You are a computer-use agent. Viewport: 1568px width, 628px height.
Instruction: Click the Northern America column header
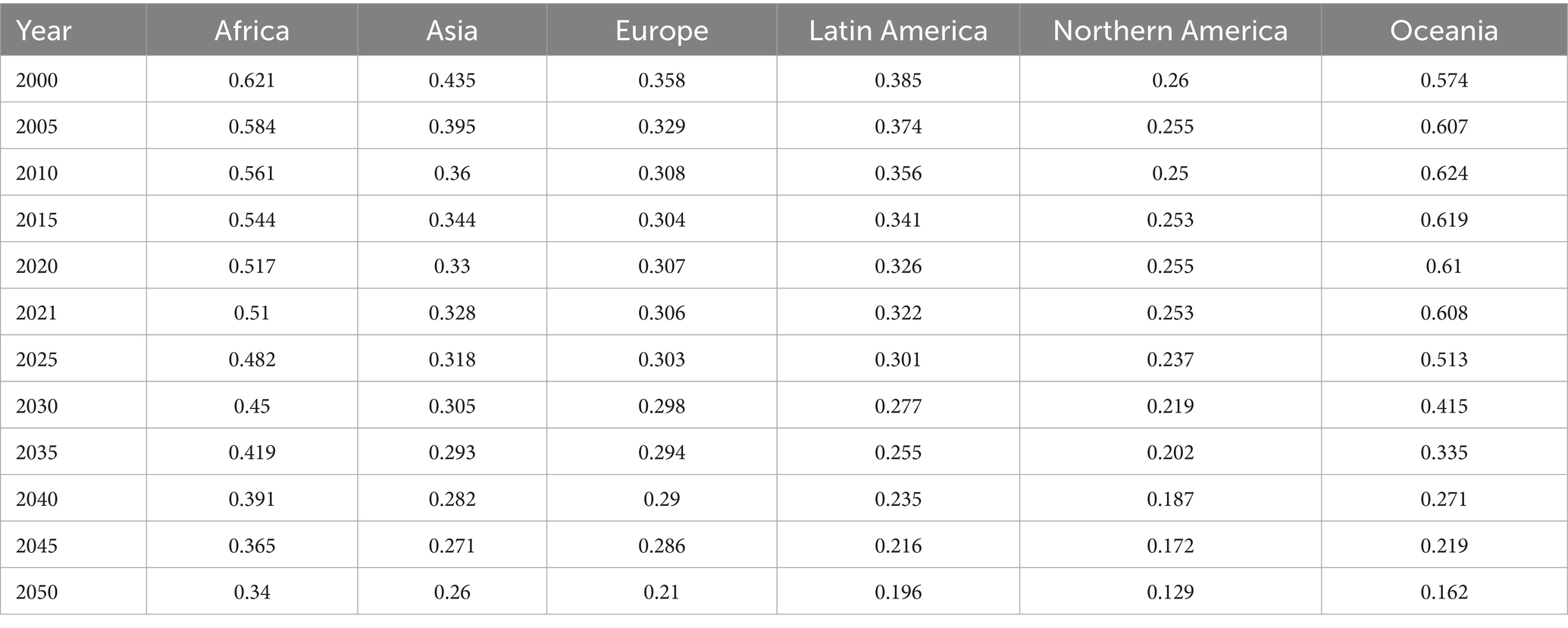(1170, 30)
